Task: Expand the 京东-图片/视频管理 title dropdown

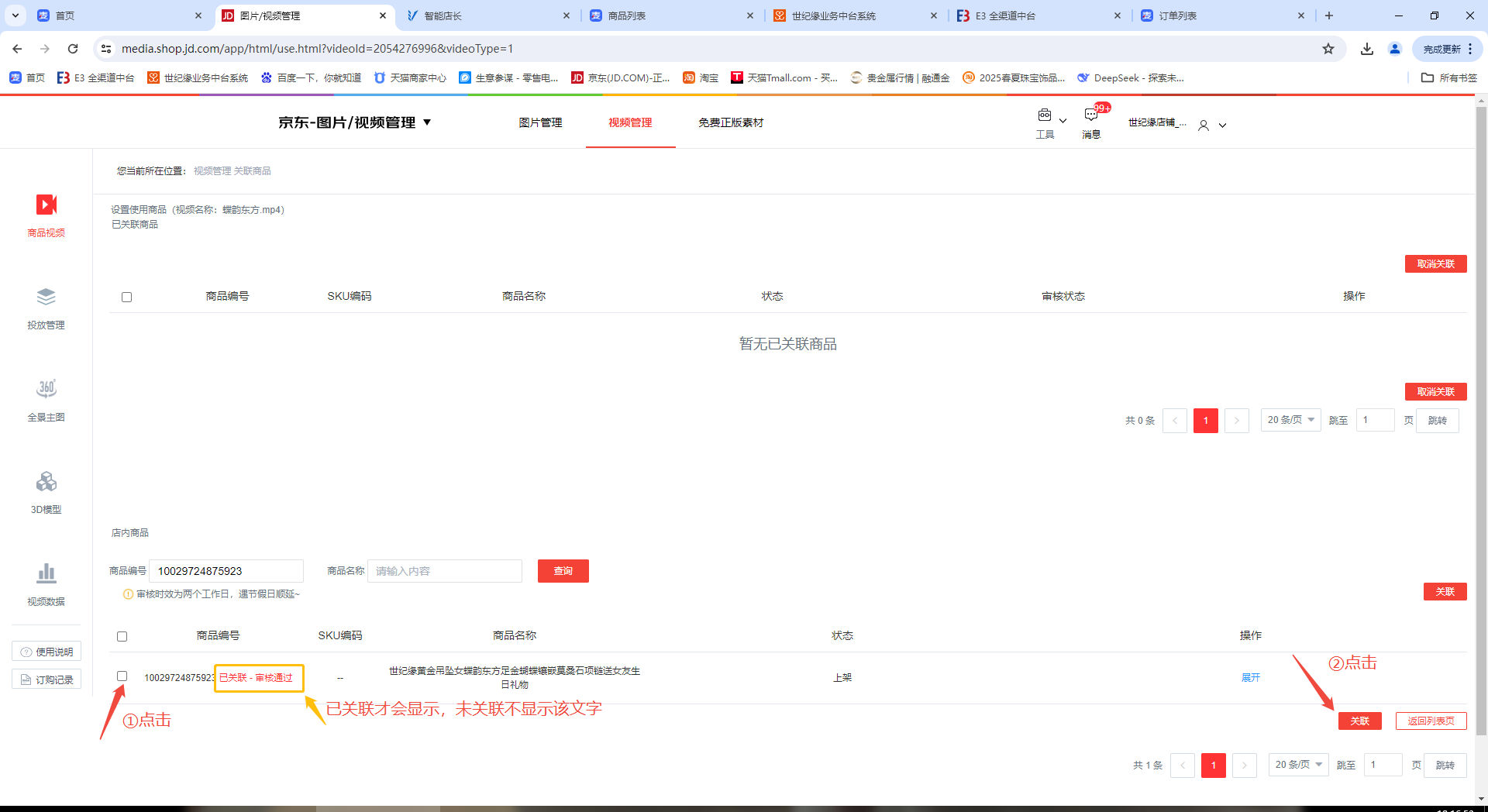Action: click(427, 122)
